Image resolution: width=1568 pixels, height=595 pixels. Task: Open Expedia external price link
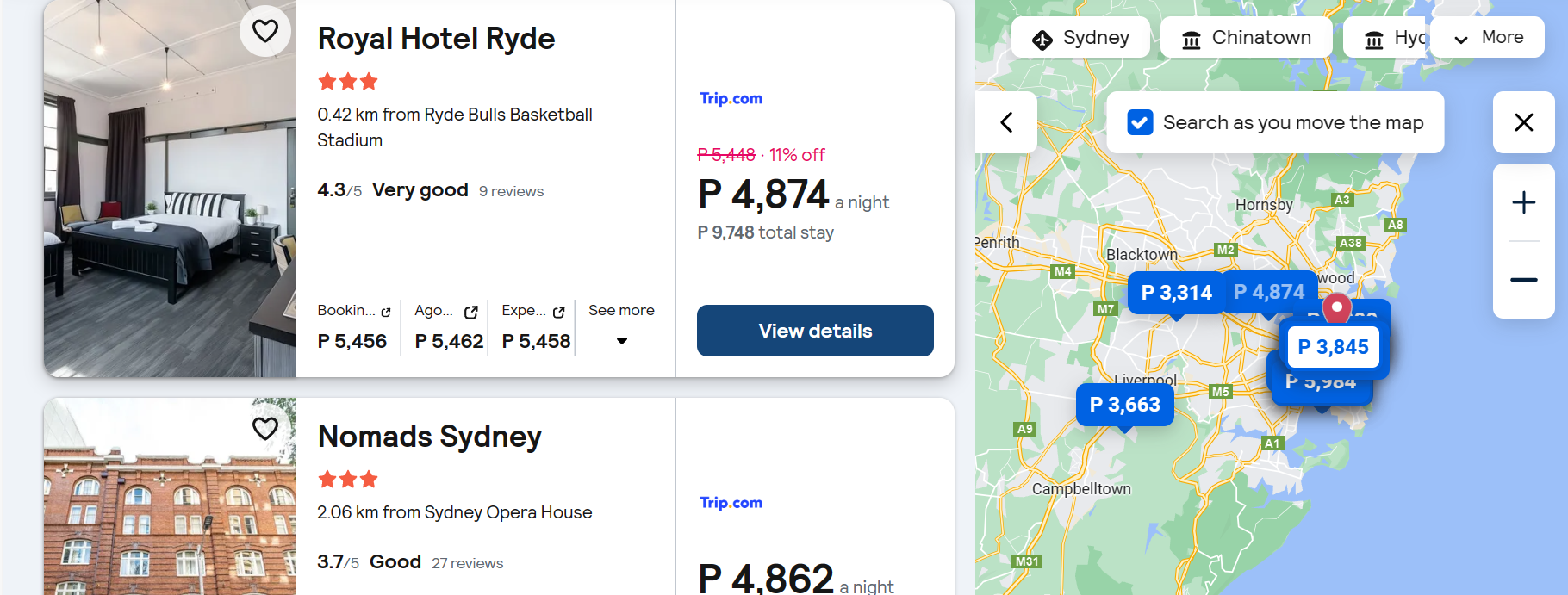(x=535, y=327)
